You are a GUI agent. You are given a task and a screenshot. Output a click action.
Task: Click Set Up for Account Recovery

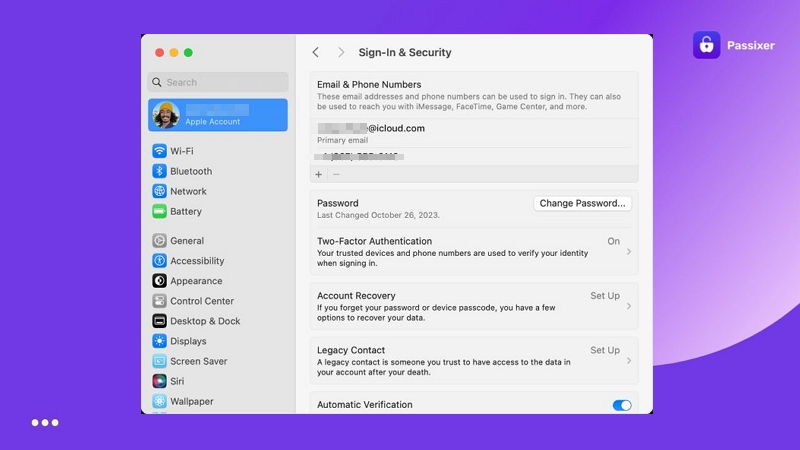(x=605, y=296)
